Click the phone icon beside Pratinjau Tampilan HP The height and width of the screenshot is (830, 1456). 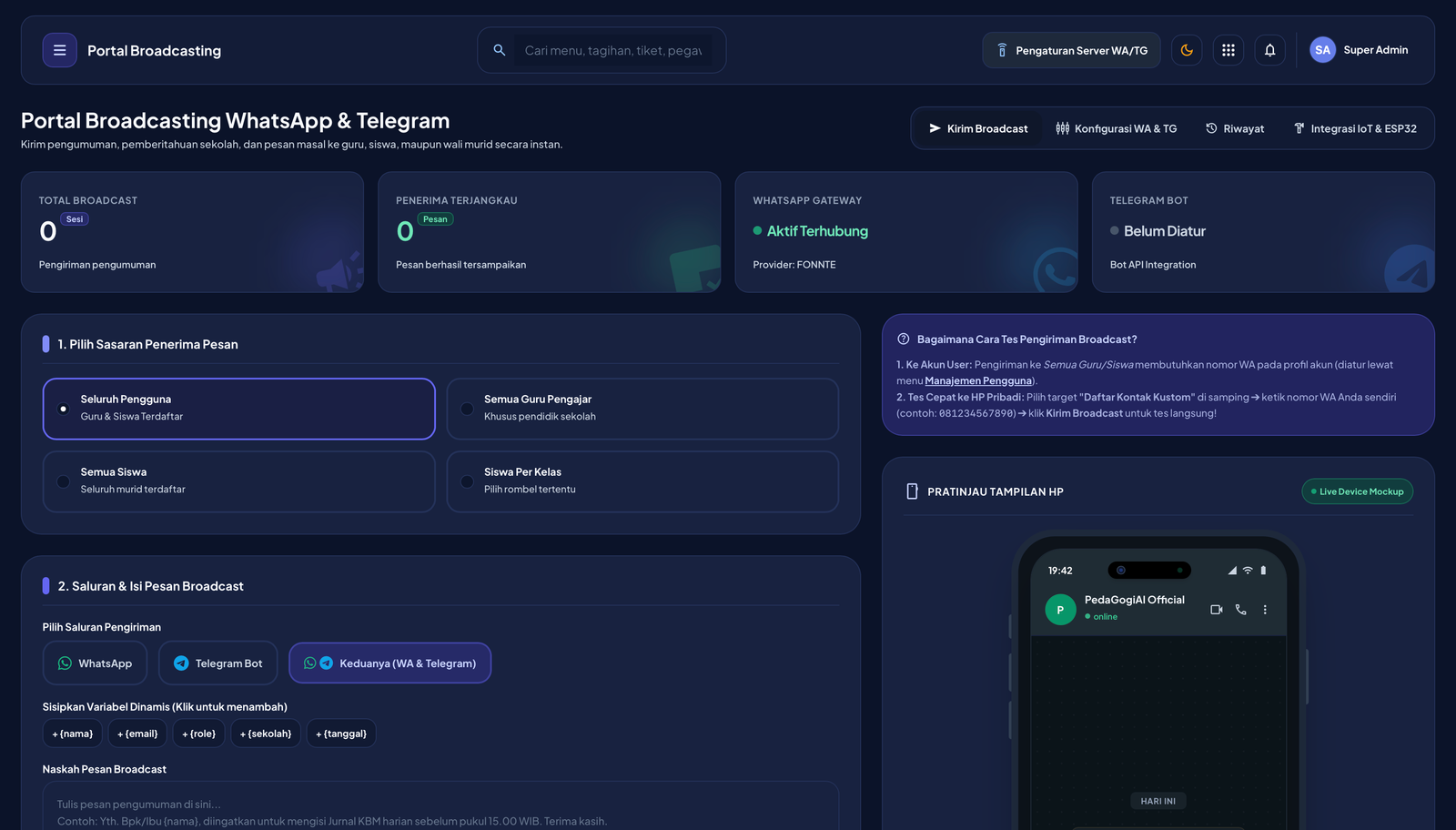point(912,491)
